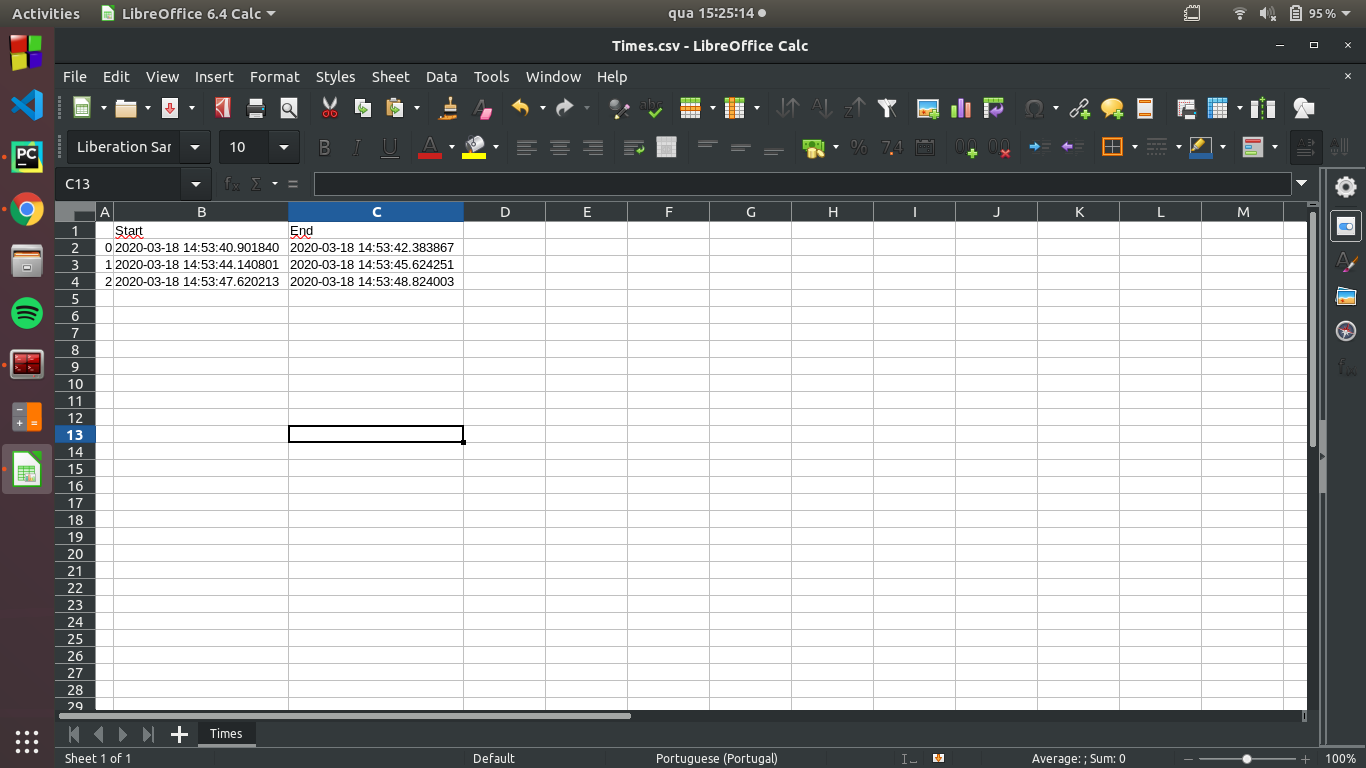This screenshot has height=768, width=1366.
Task: Select the Times sheet tab
Action: 226,733
